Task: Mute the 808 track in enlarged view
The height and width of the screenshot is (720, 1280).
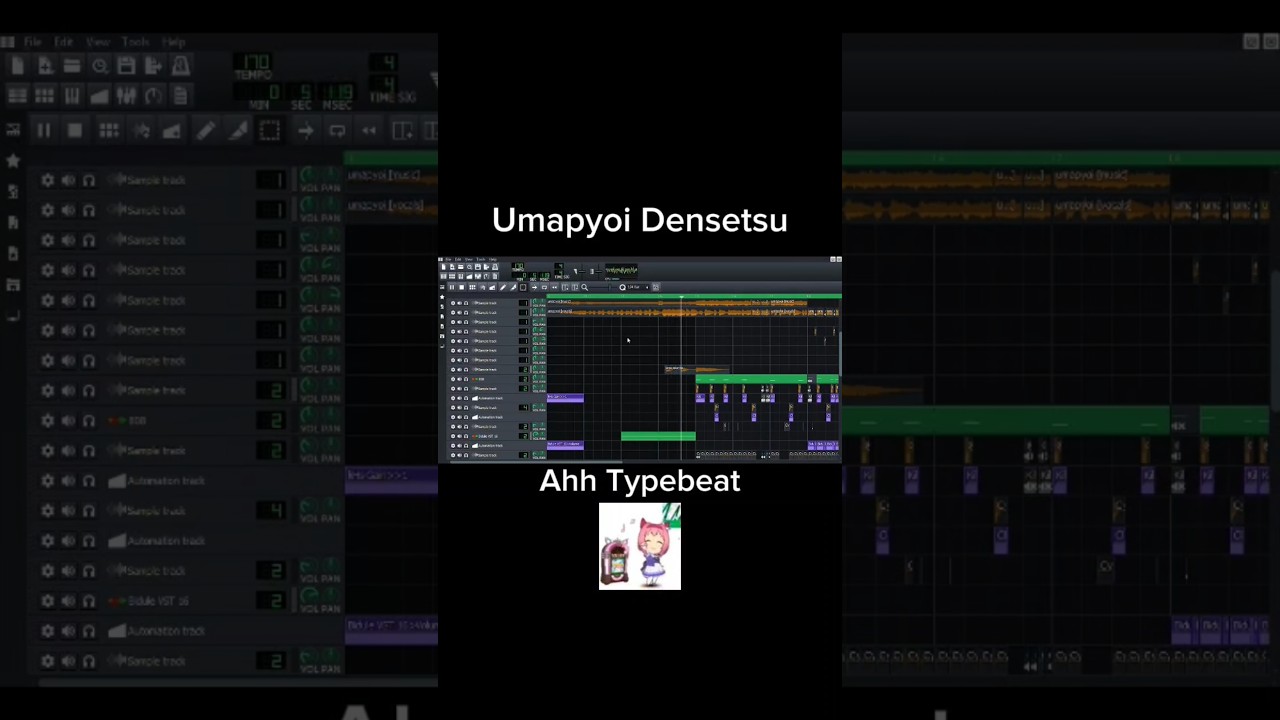Action: (x=68, y=420)
